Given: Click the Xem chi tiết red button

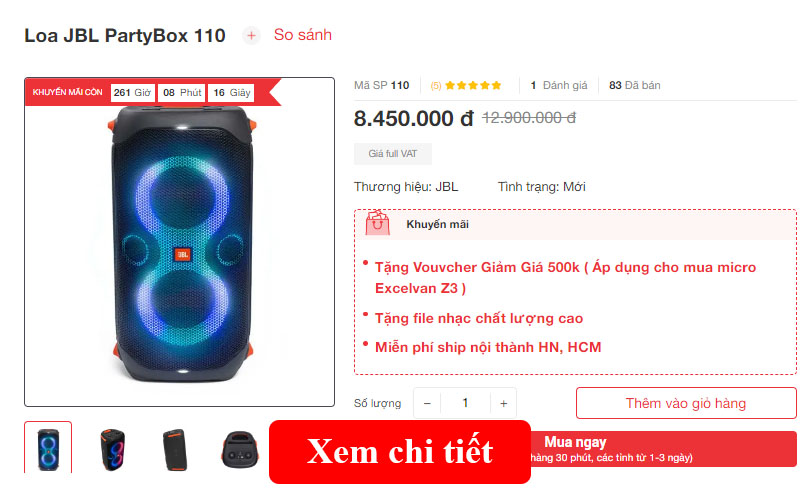Looking at the screenshot, I should (400, 452).
